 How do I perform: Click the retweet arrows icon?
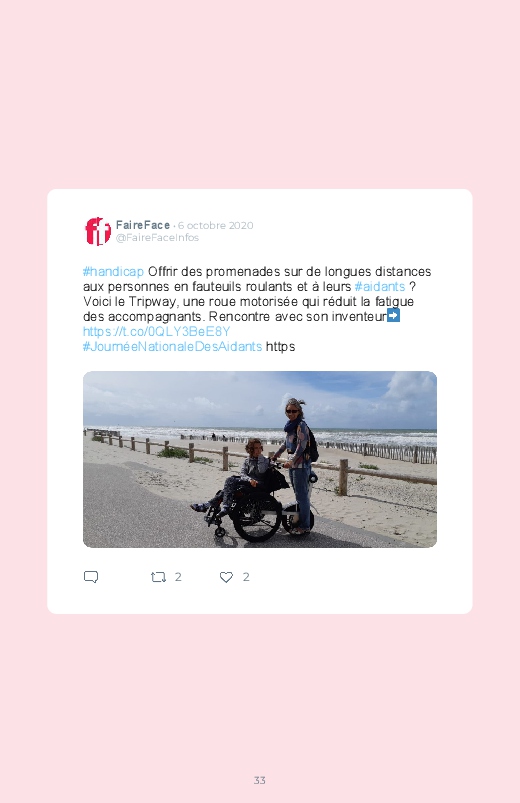tap(158, 577)
